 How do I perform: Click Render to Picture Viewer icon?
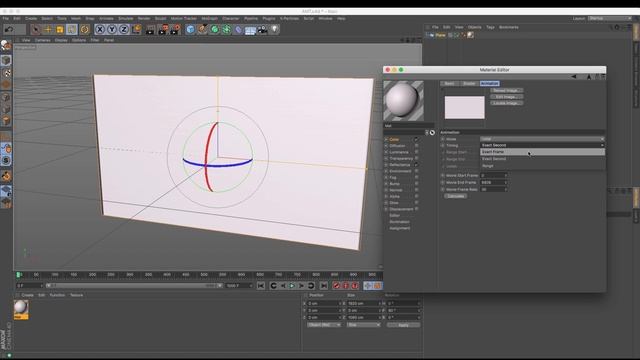pyautogui.click(x=163, y=29)
